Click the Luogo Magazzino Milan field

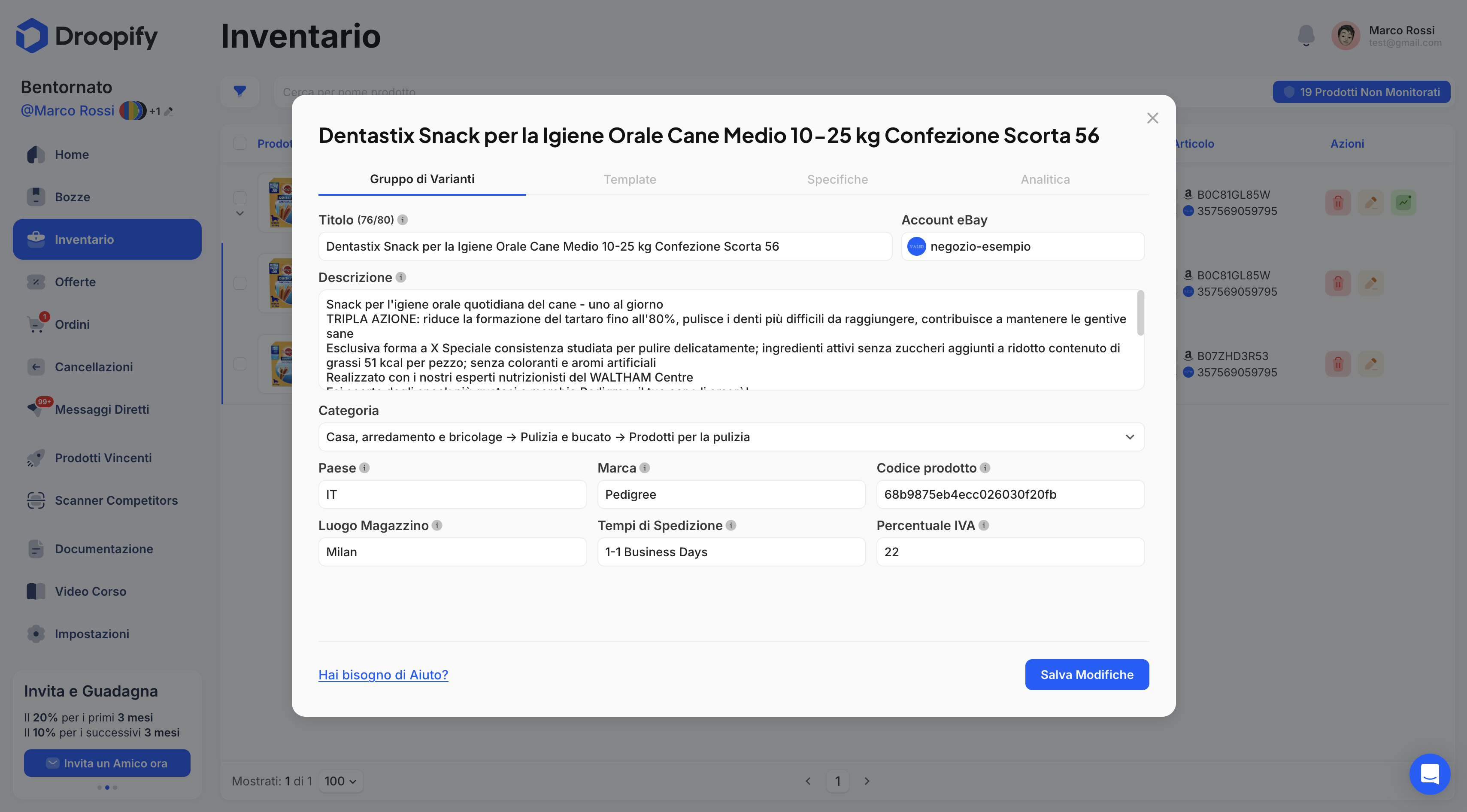point(452,552)
